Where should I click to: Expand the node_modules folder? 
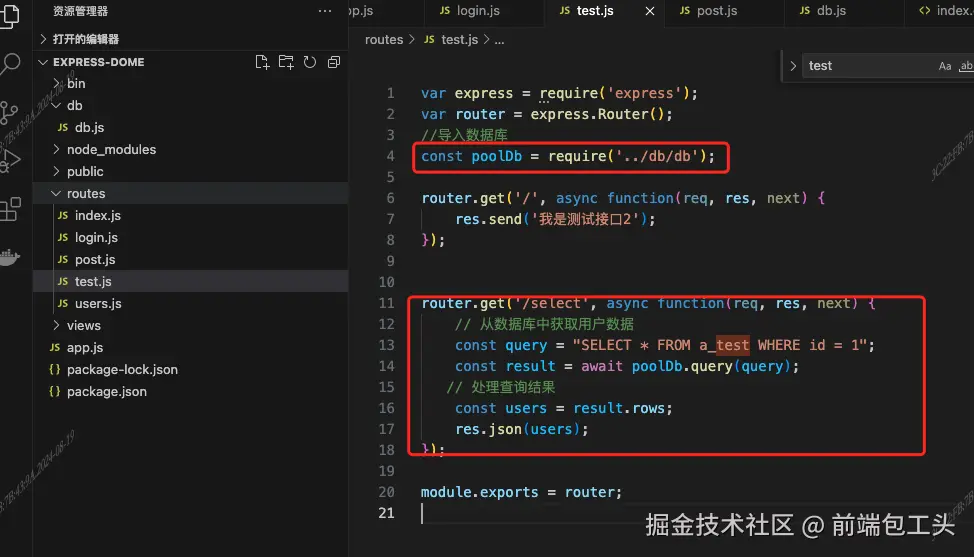pos(190,150)
